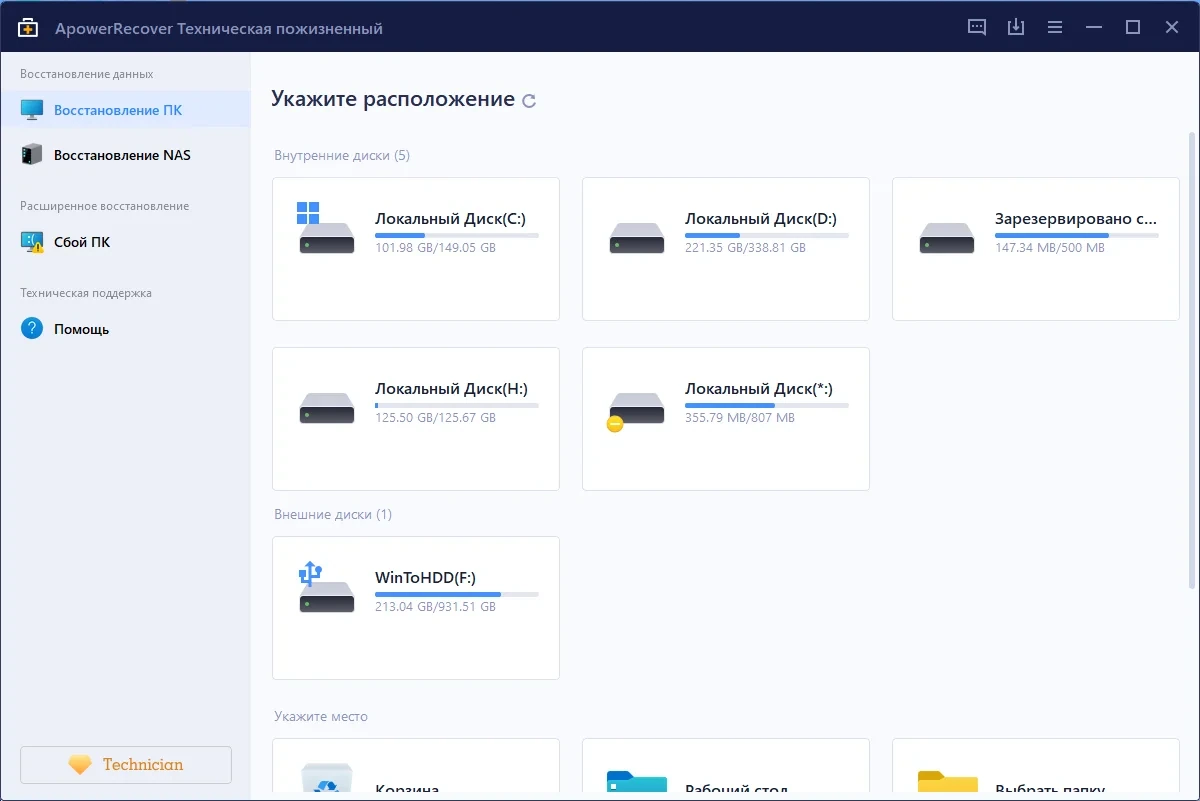Screen dimensions: 1200x801
Task: Click the ApowerRecover app logo icon
Action: pyautogui.click(x=28, y=28)
